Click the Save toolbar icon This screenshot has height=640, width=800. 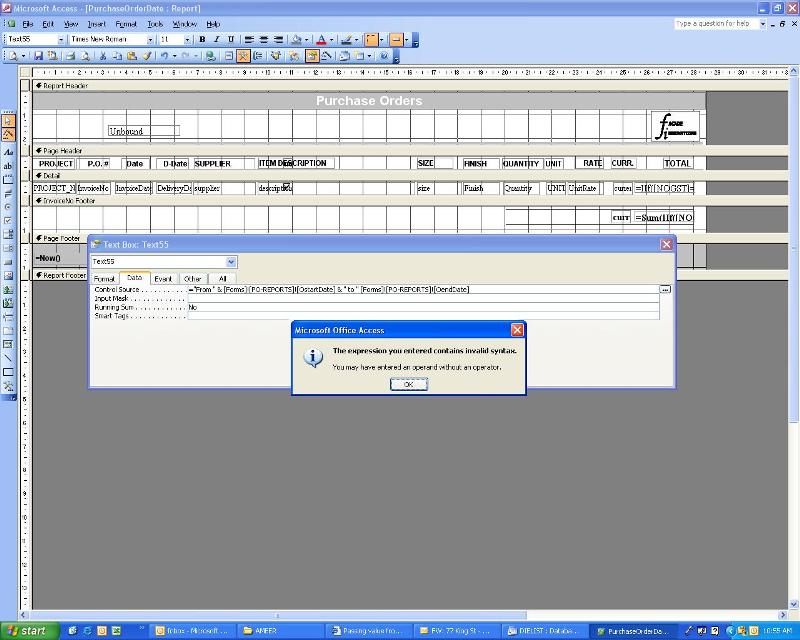(x=38, y=56)
